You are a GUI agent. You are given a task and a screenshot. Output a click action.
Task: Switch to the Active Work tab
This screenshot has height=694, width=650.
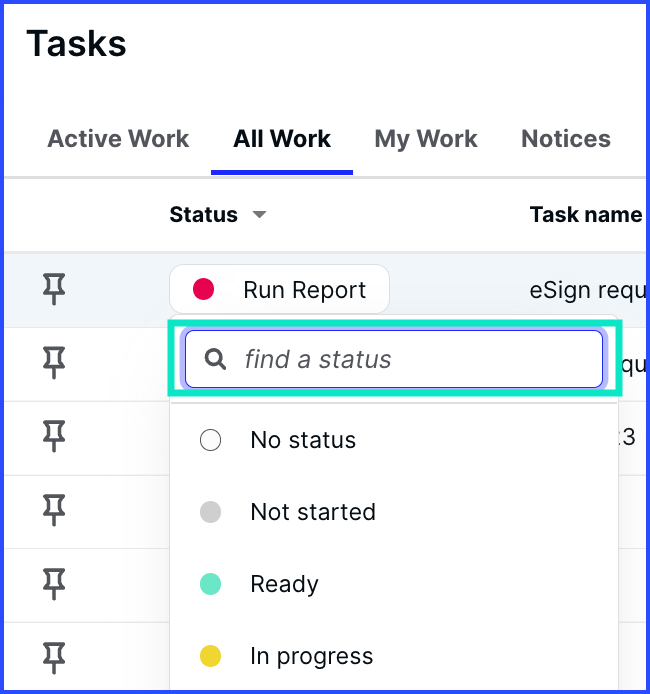[118, 139]
